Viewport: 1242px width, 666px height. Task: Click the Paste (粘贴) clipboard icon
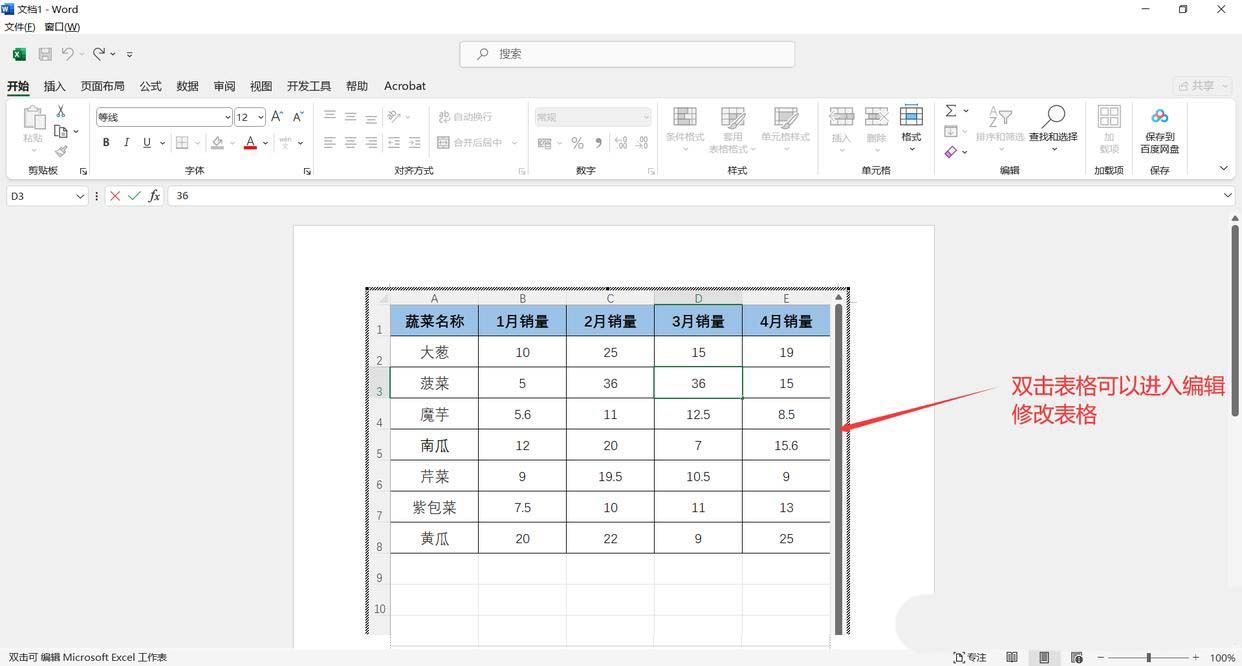[33, 118]
